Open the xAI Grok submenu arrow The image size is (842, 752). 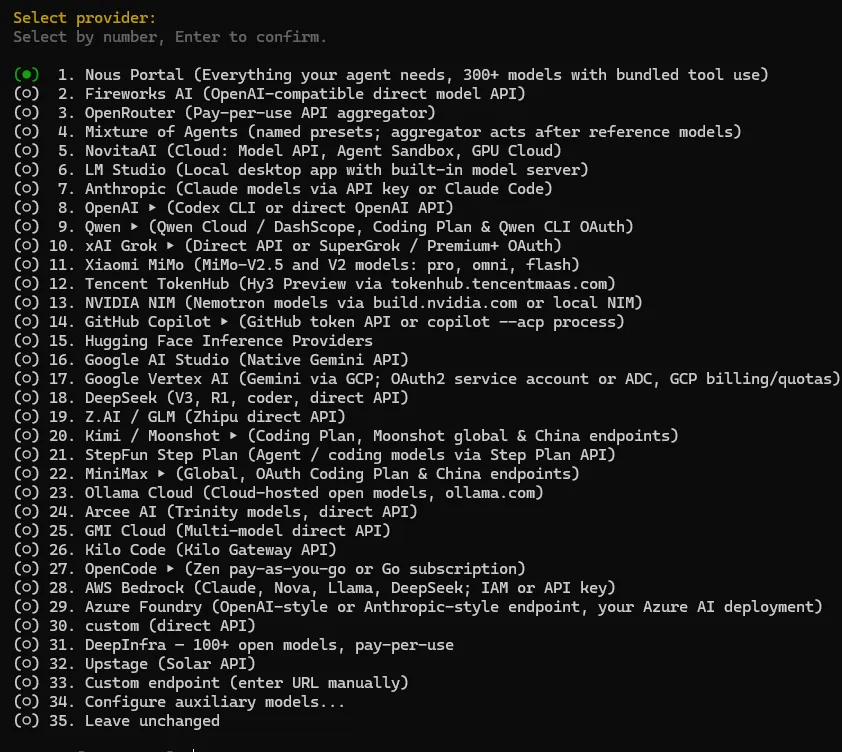point(170,246)
